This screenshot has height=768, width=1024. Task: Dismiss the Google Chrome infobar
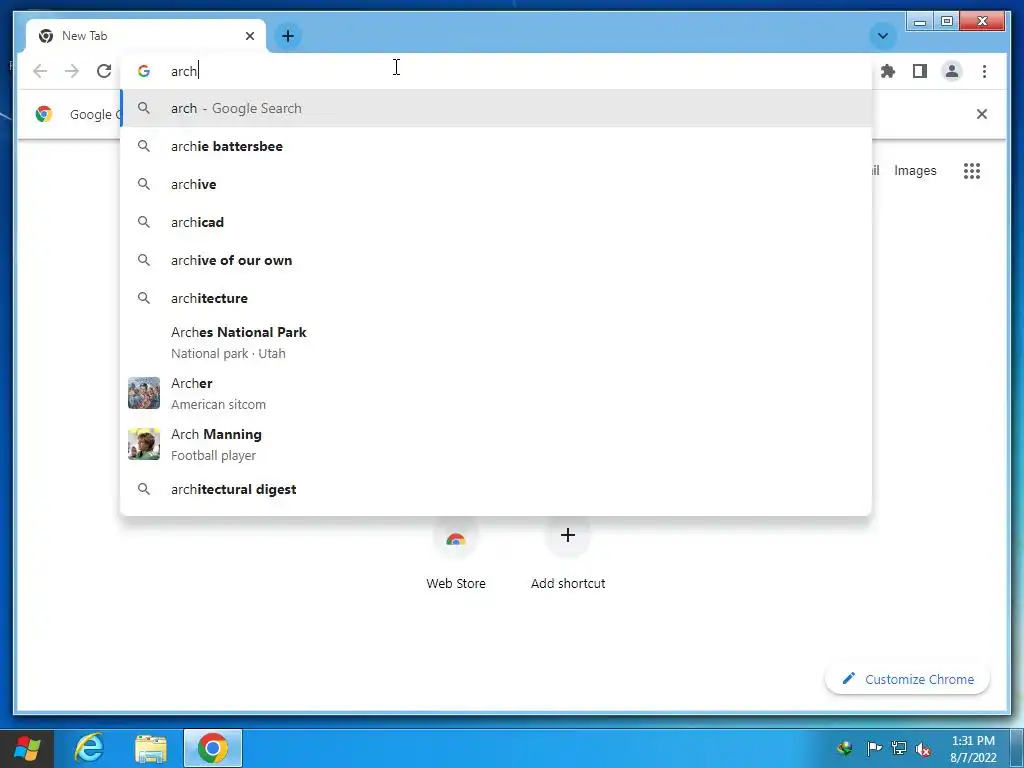pos(982,114)
